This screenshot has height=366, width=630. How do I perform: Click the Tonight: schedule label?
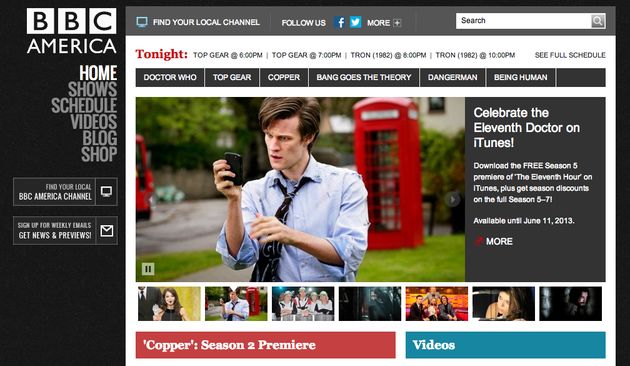point(162,54)
